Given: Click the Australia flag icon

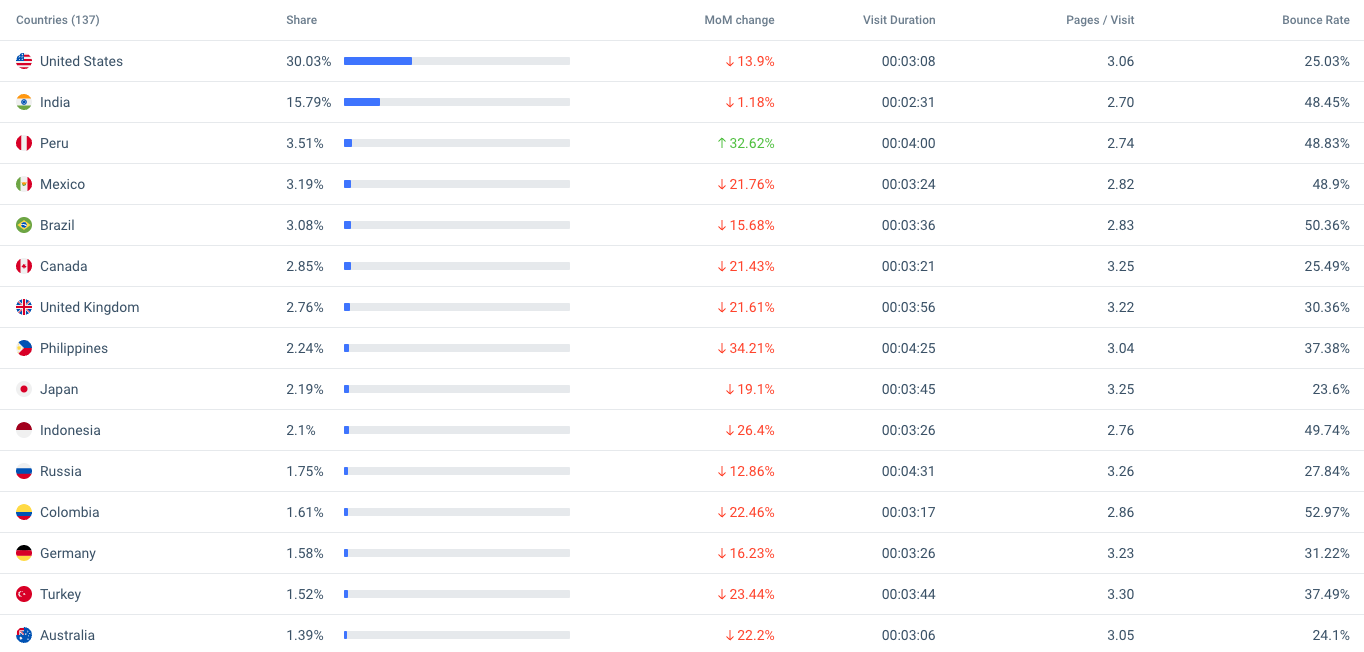Looking at the screenshot, I should coord(24,635).
